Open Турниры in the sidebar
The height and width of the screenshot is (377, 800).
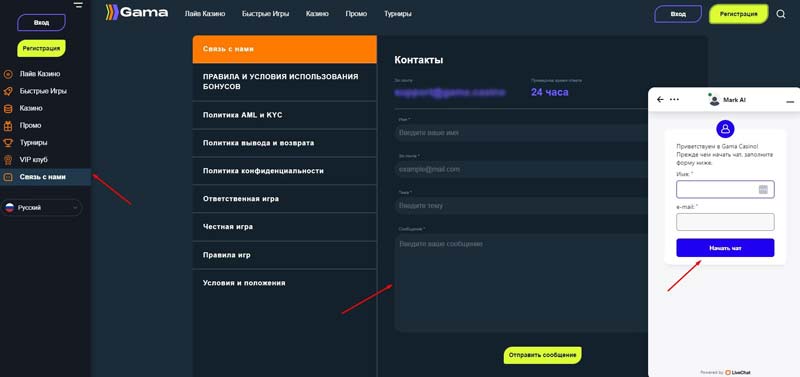point(33,143)
